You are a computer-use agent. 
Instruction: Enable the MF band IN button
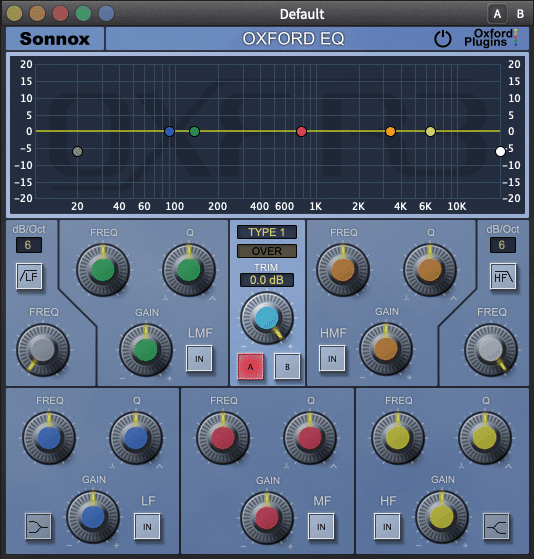click(321, 526)
